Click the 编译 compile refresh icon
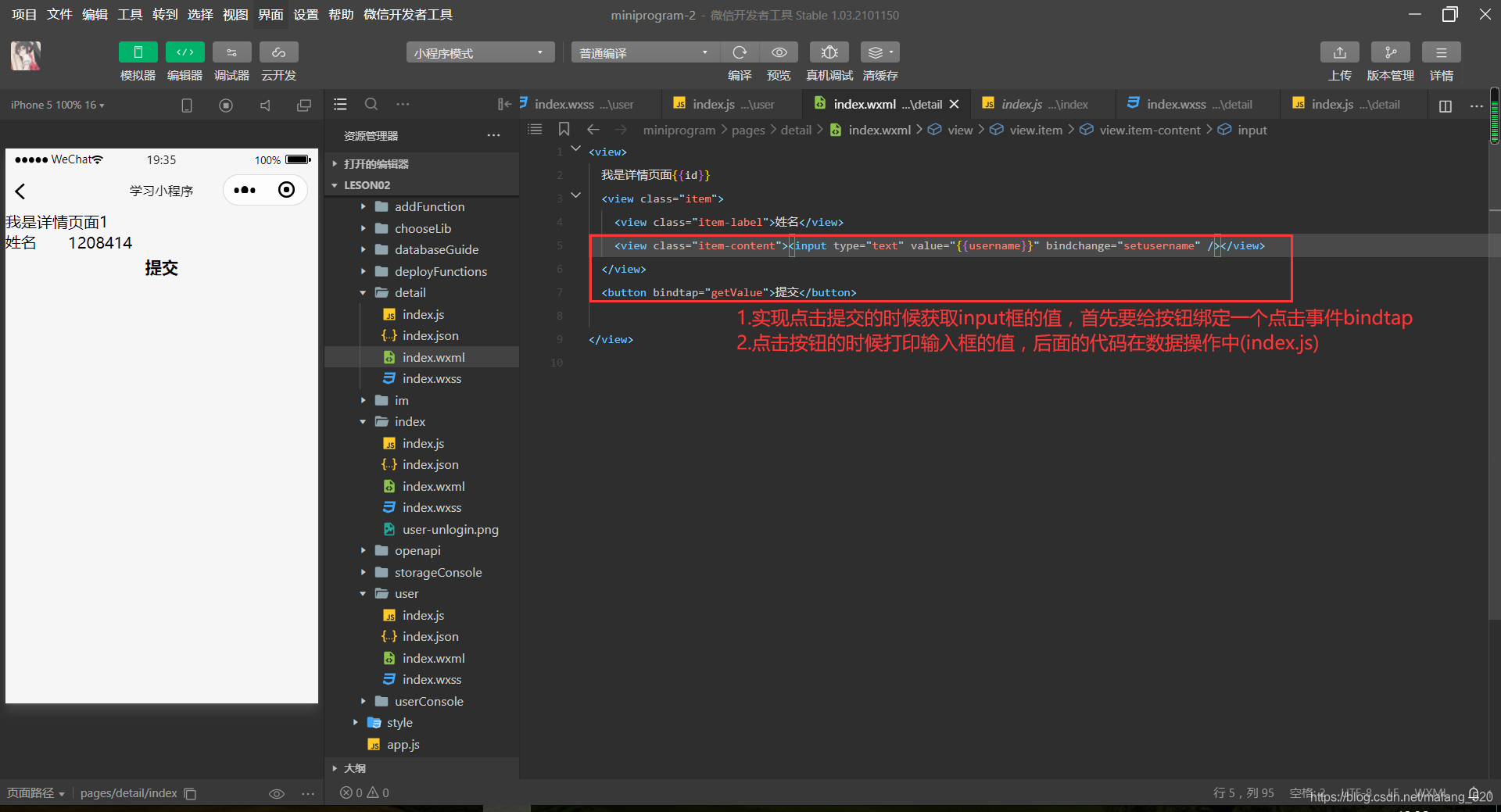1501x812 pixels. [740, 52]
